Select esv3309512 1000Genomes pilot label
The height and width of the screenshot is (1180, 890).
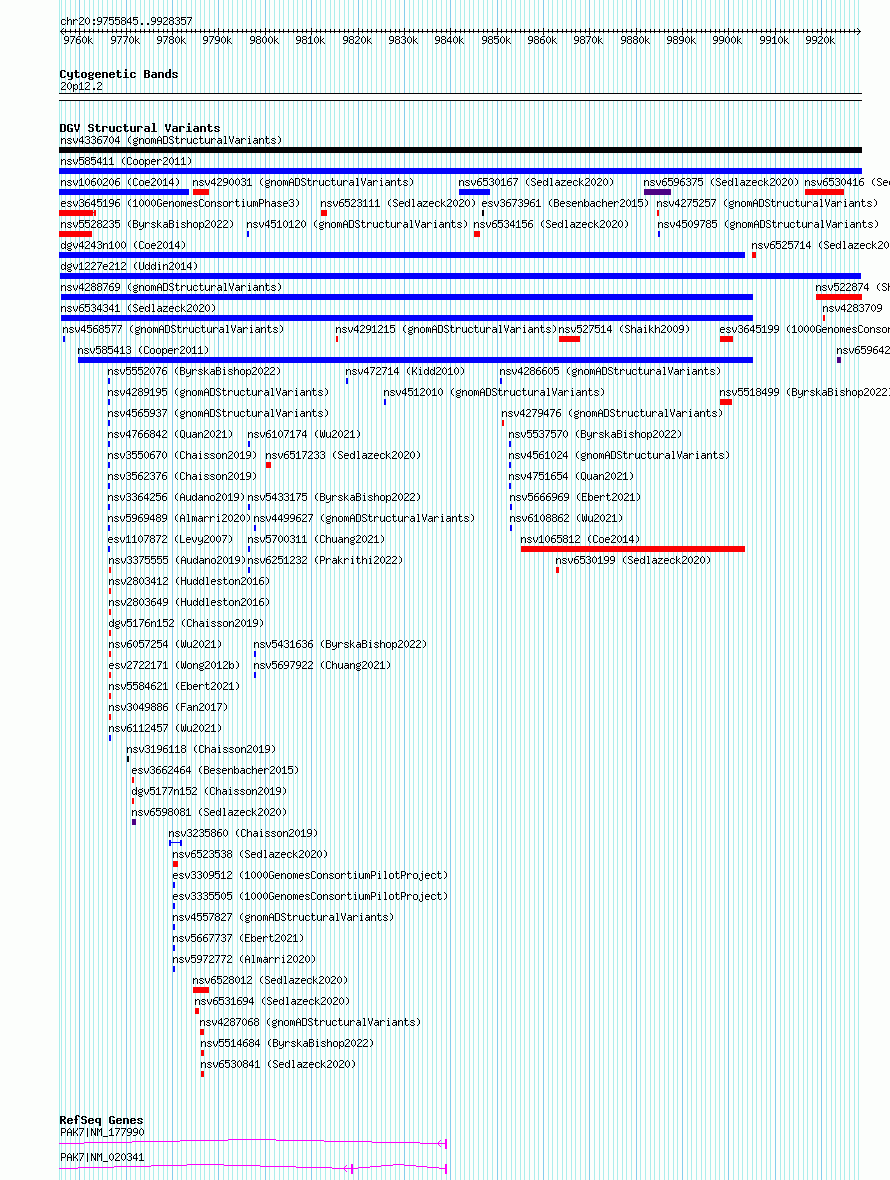point(310,877)
